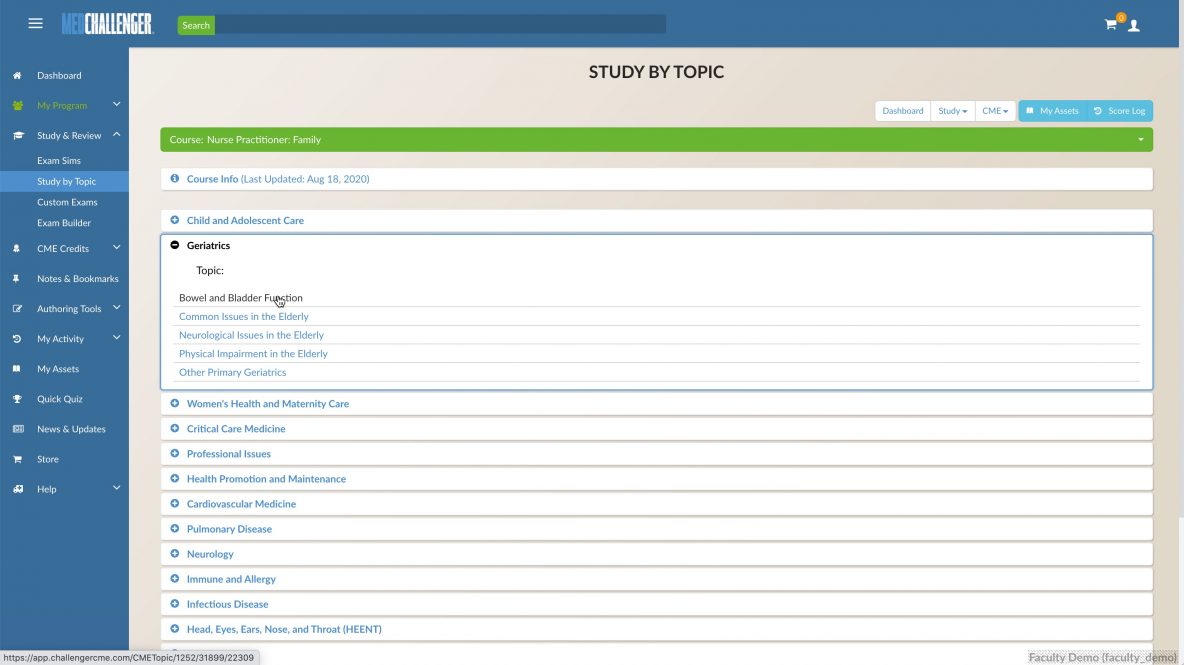
Task: Expand Cardiovascular Medicine plus icon
Action: (174, 503)
